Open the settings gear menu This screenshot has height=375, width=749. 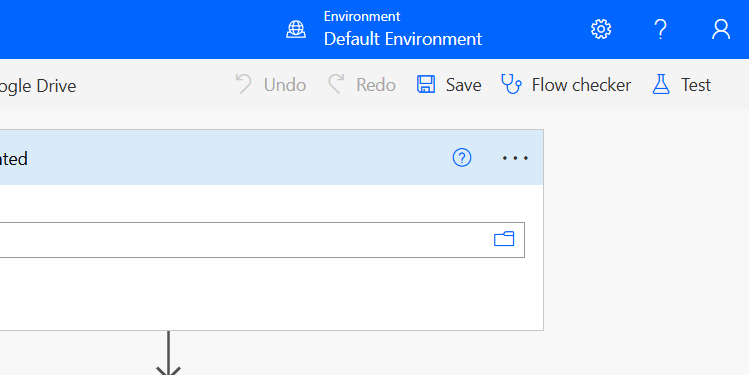click(601, 30)
